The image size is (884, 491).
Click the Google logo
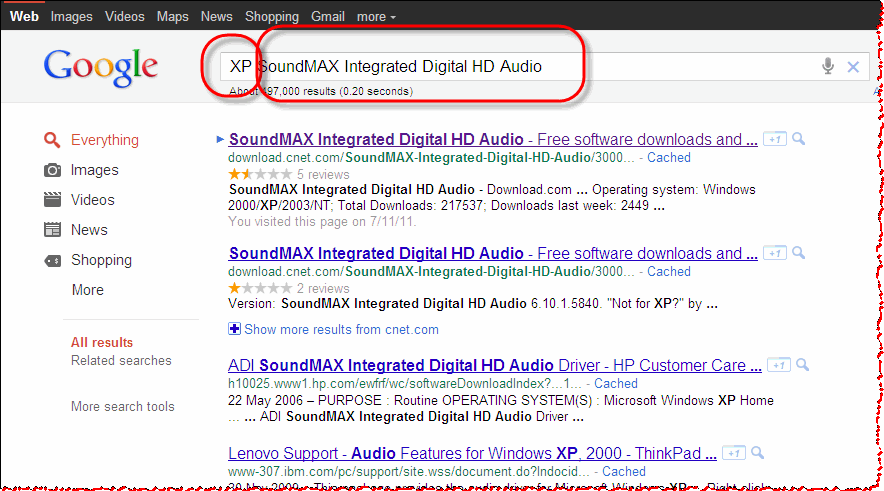point(100,67)
